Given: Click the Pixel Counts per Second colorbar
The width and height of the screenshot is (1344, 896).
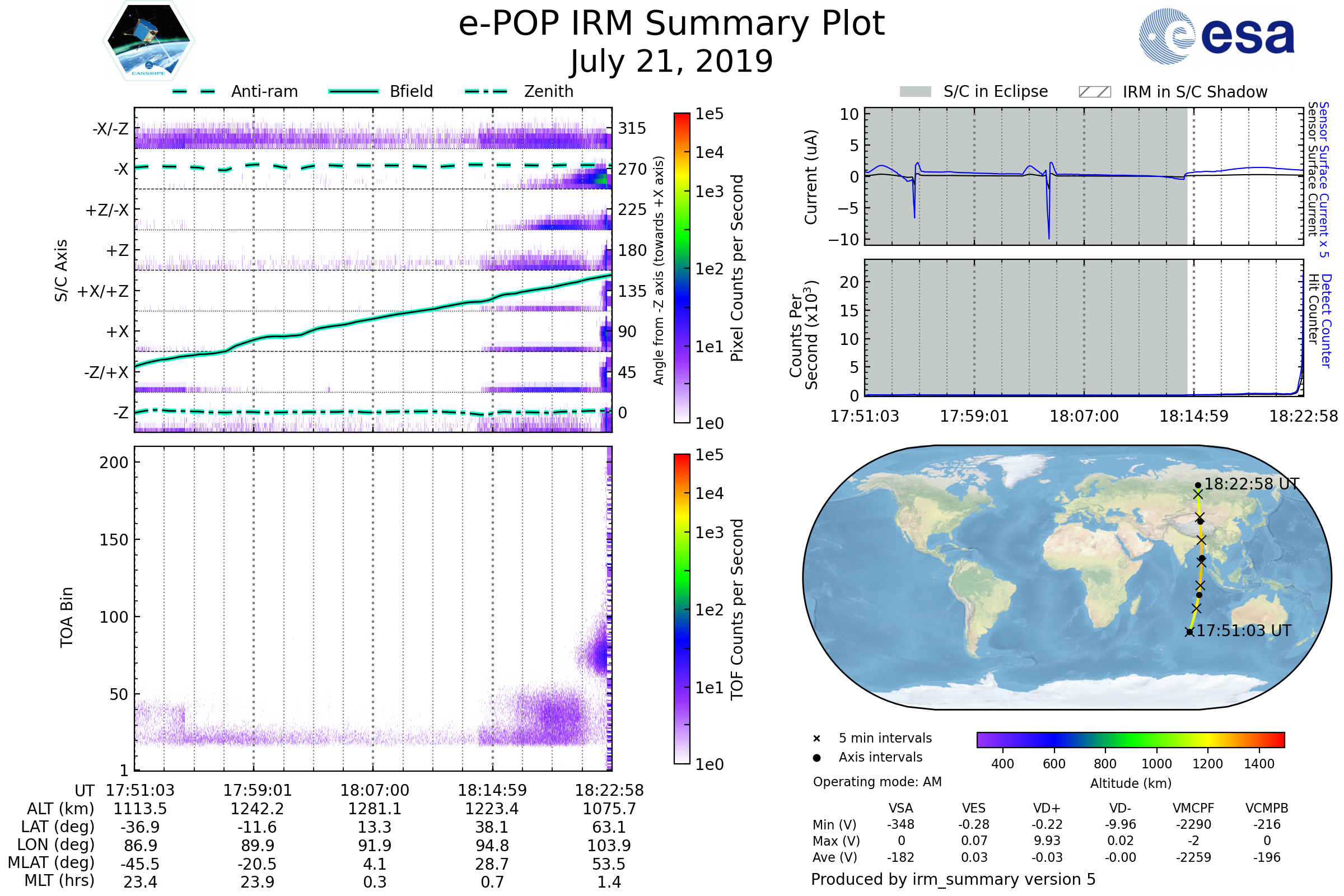Looking at the screenshot, I should [x=682, y=268].
